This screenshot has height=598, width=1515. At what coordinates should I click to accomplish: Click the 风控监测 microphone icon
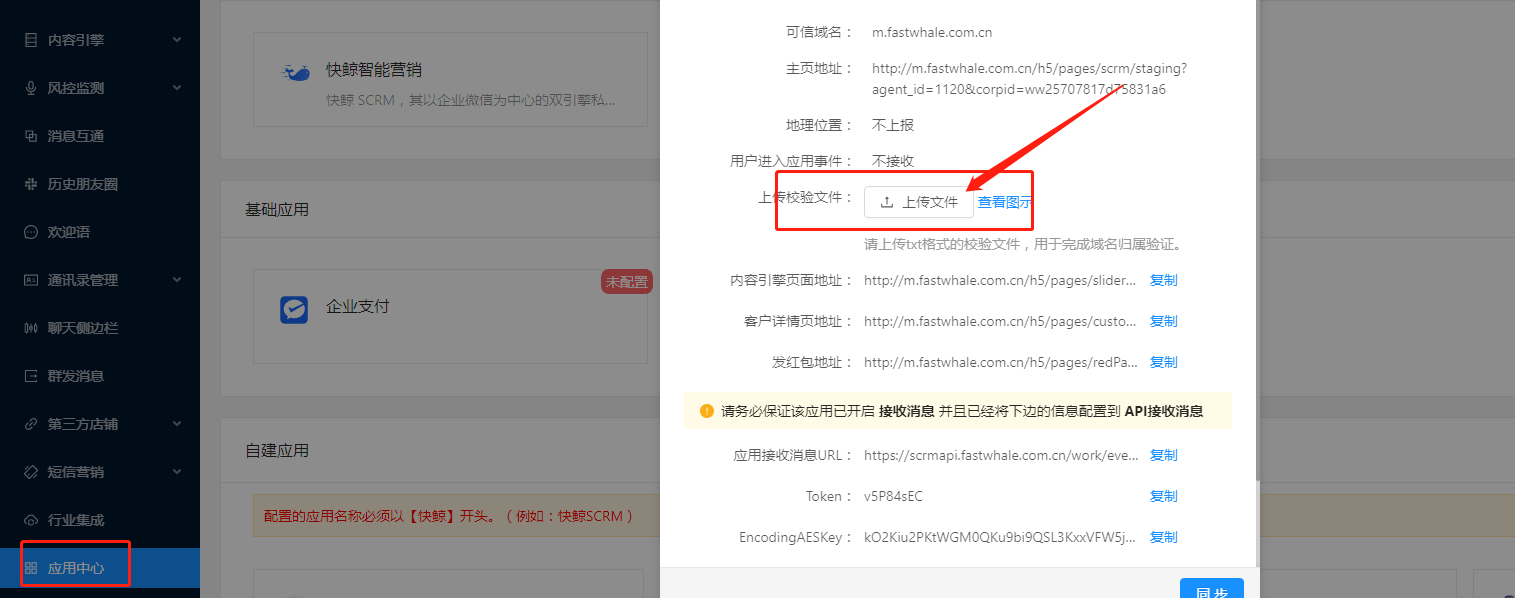pos(30,88)
